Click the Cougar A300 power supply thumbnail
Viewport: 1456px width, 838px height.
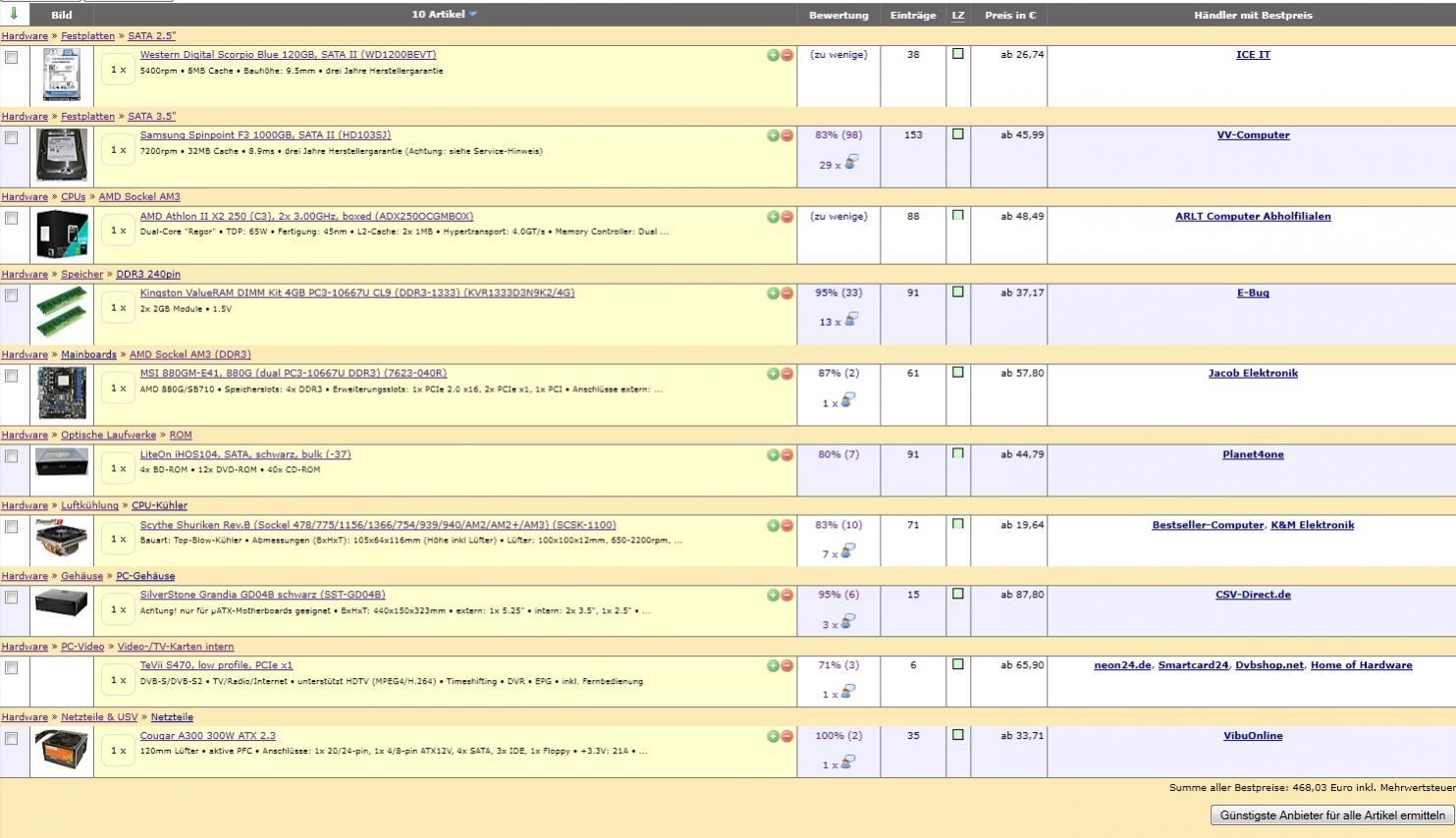[x=61, y=750]
